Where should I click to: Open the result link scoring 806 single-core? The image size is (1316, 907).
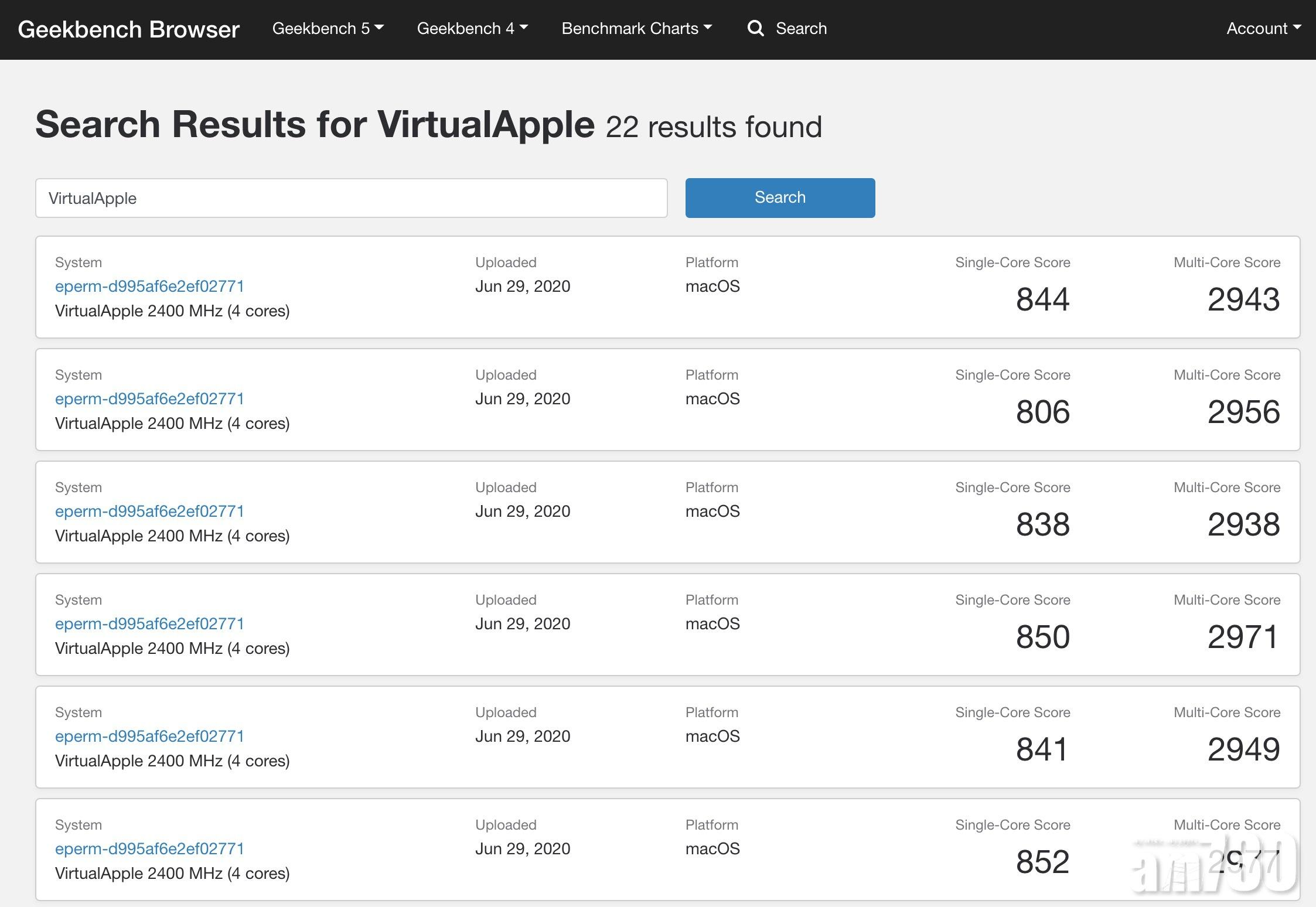[149, 398]
